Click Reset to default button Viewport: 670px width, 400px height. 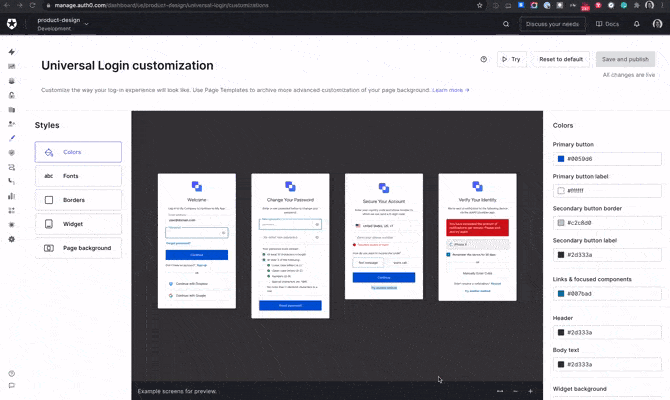click(x=561, y=59)
